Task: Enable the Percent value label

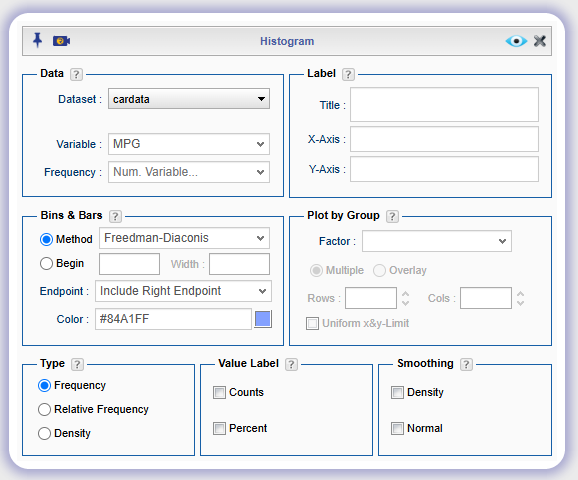Action: click(219, 429)
